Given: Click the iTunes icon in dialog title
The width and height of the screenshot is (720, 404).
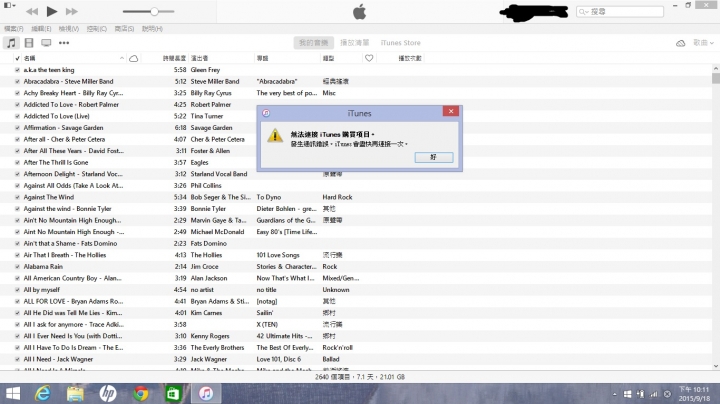Looking at the screenshot, I should (266, 113).
